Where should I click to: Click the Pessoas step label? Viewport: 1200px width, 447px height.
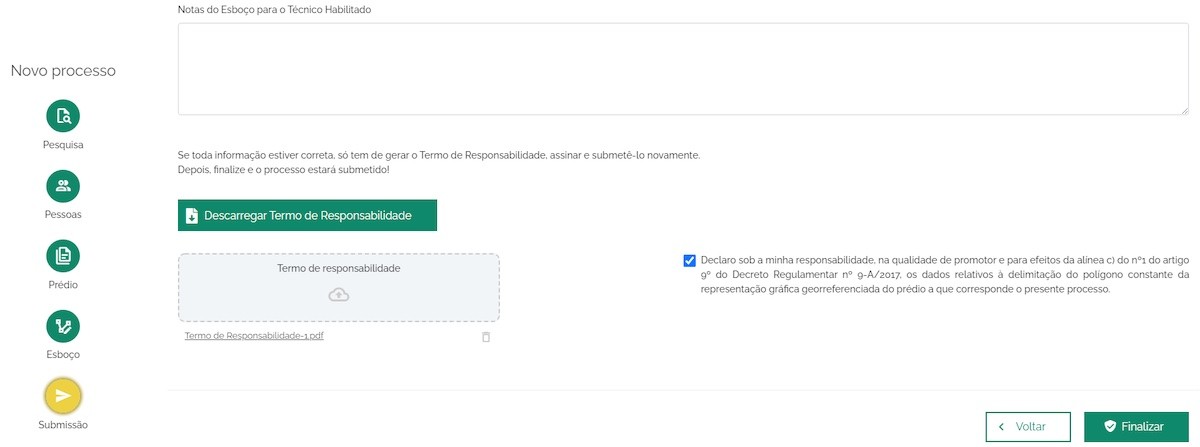tap(63, 215)
